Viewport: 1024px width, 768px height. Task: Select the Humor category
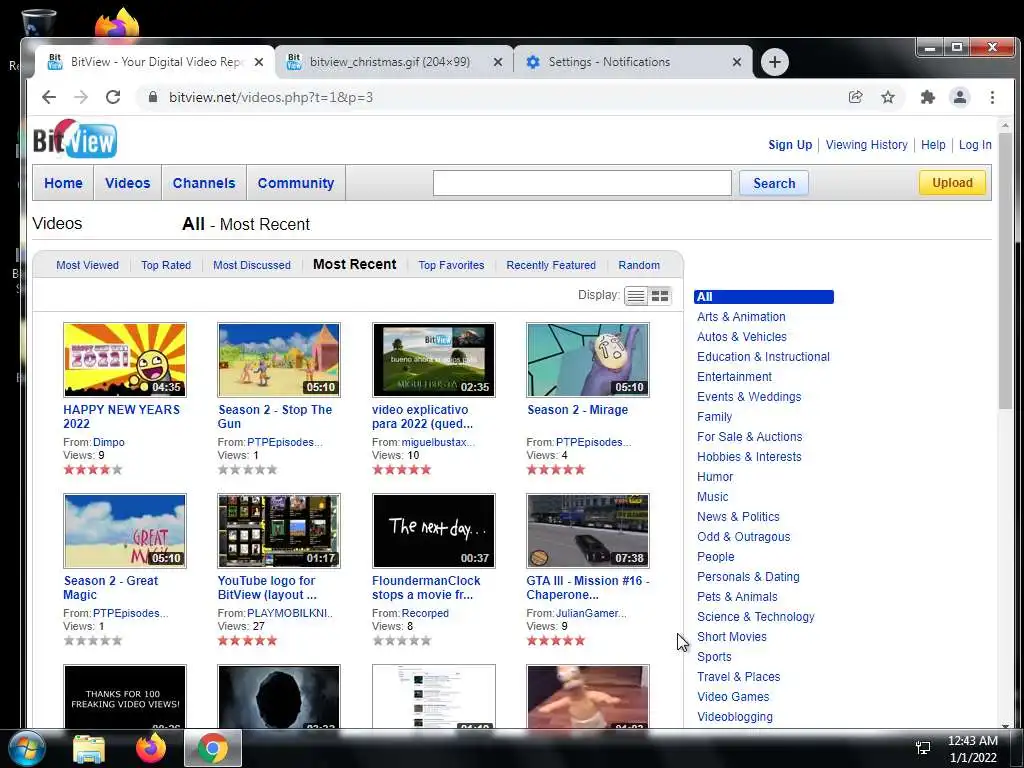click(715, 477)
